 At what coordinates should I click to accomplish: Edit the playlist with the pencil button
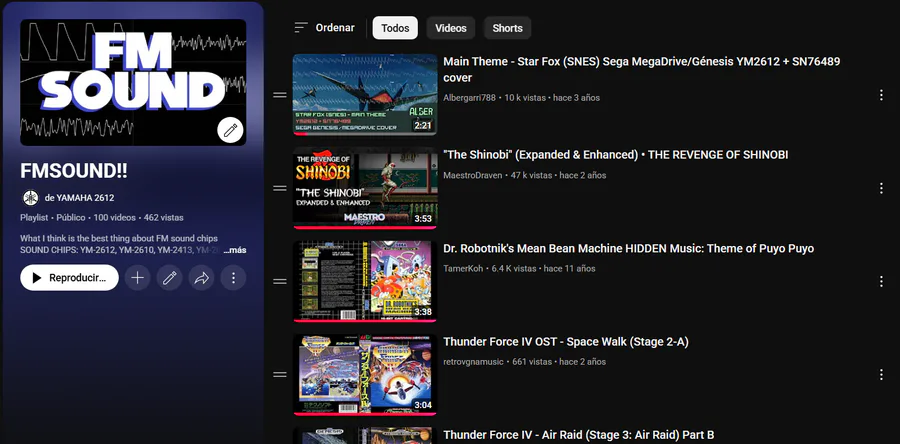169,278
